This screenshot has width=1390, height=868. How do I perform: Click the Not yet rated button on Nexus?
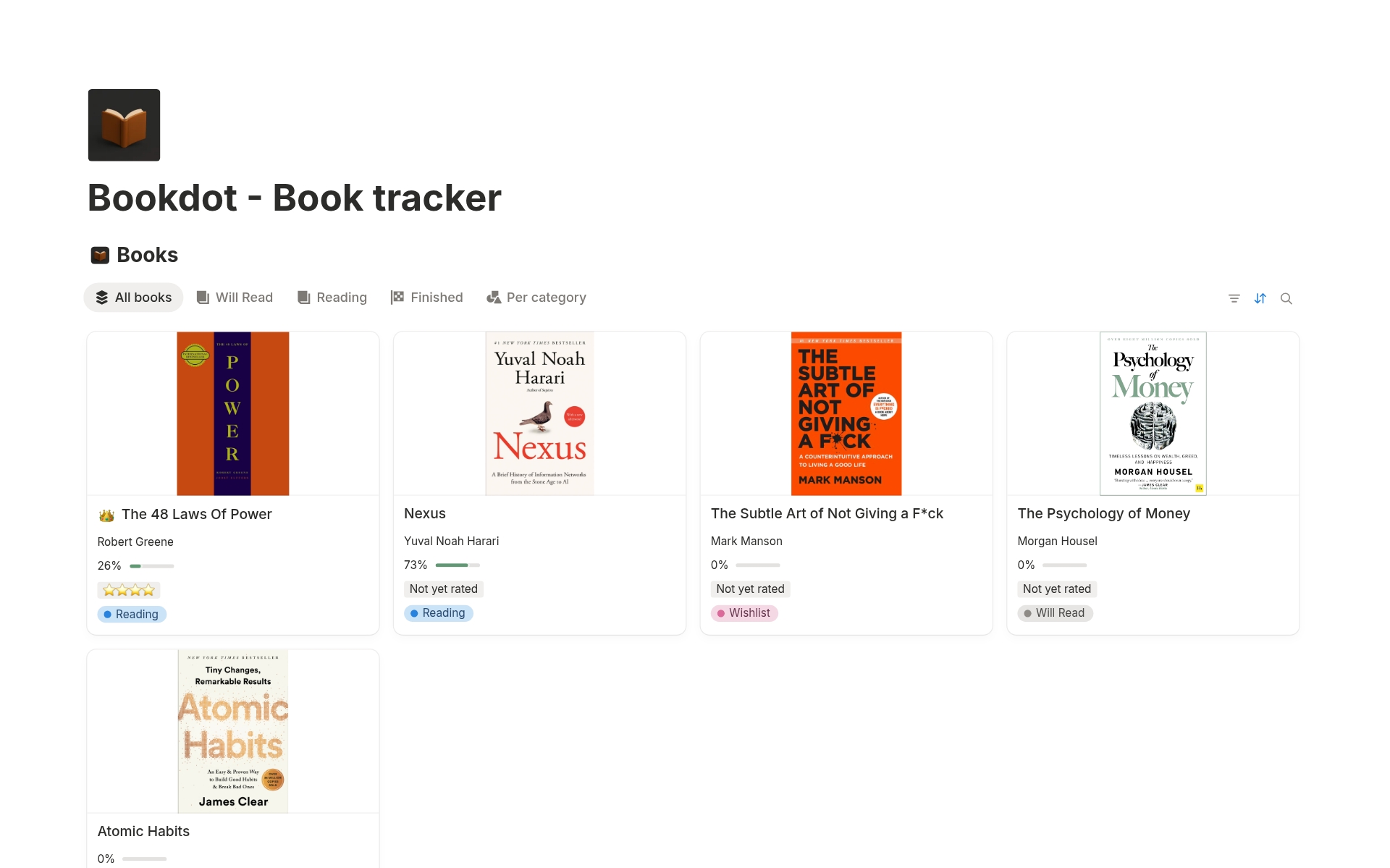443,589
